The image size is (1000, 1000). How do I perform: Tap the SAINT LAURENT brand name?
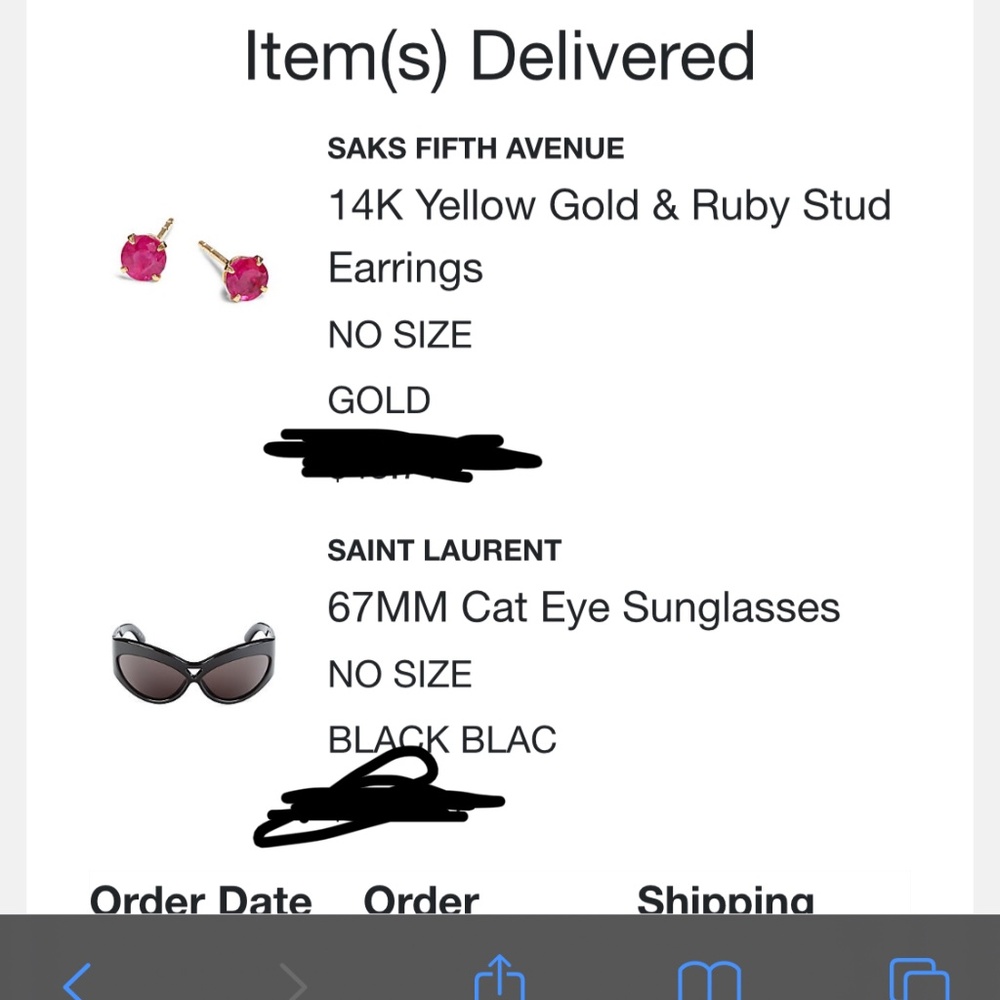444,550
